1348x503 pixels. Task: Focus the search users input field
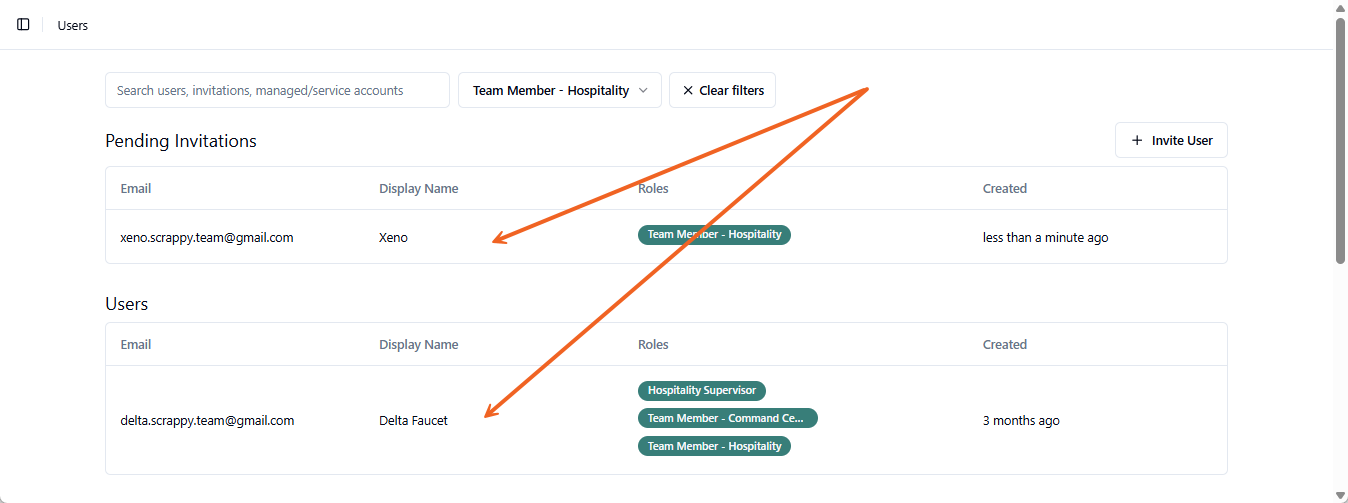[277, 90]
